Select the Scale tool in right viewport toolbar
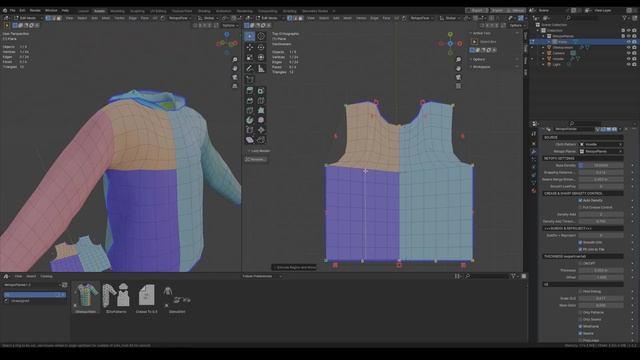 [250, 58]
